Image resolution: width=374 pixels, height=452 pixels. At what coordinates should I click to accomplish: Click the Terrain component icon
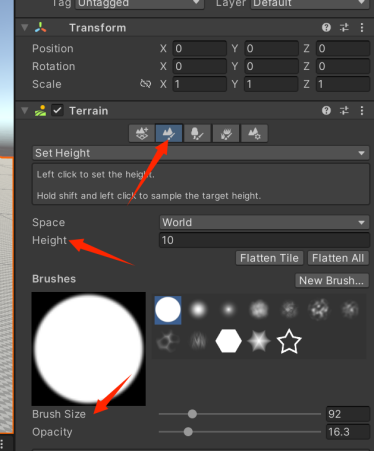pyautogui.click(x=40, y=110)
